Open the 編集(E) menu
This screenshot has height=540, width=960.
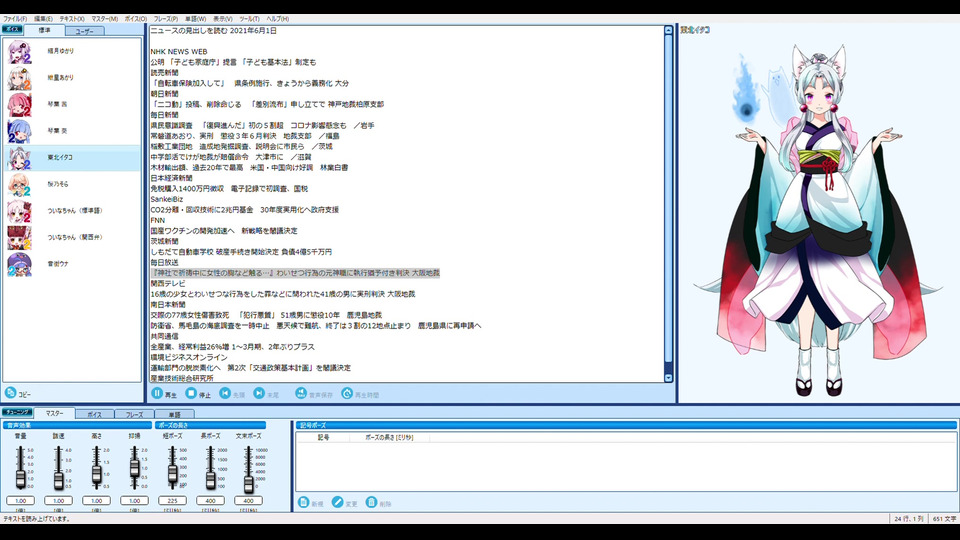coord(43,19)
